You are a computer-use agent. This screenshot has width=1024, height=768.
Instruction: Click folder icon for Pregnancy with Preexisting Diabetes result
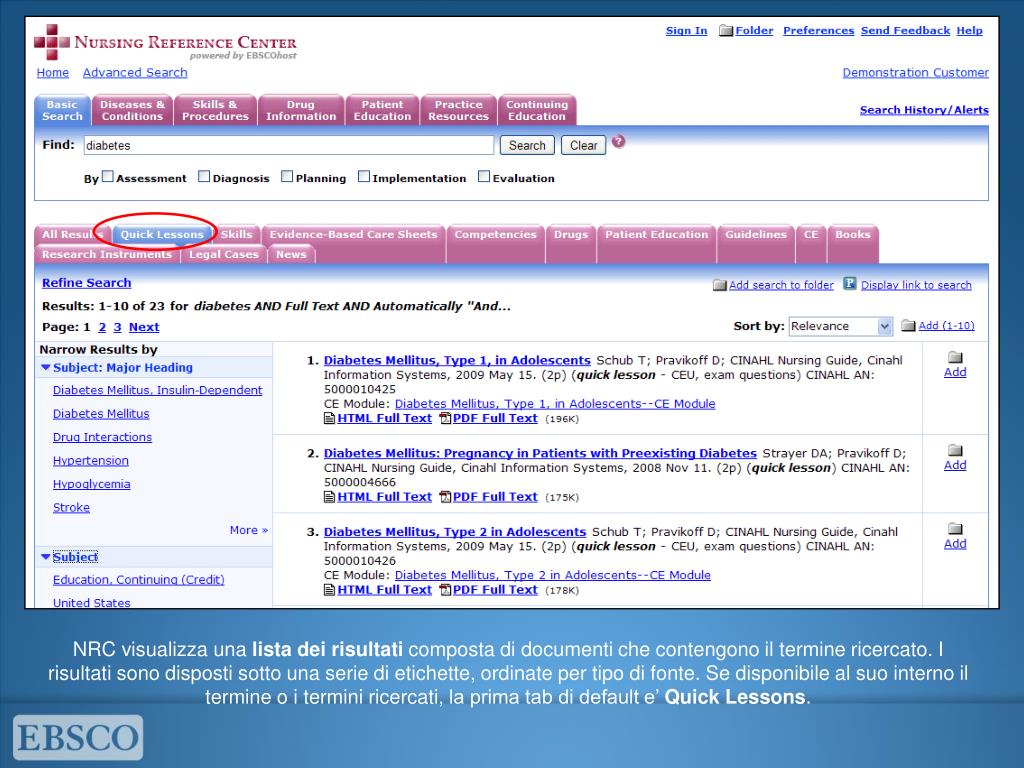pos(955,450)
